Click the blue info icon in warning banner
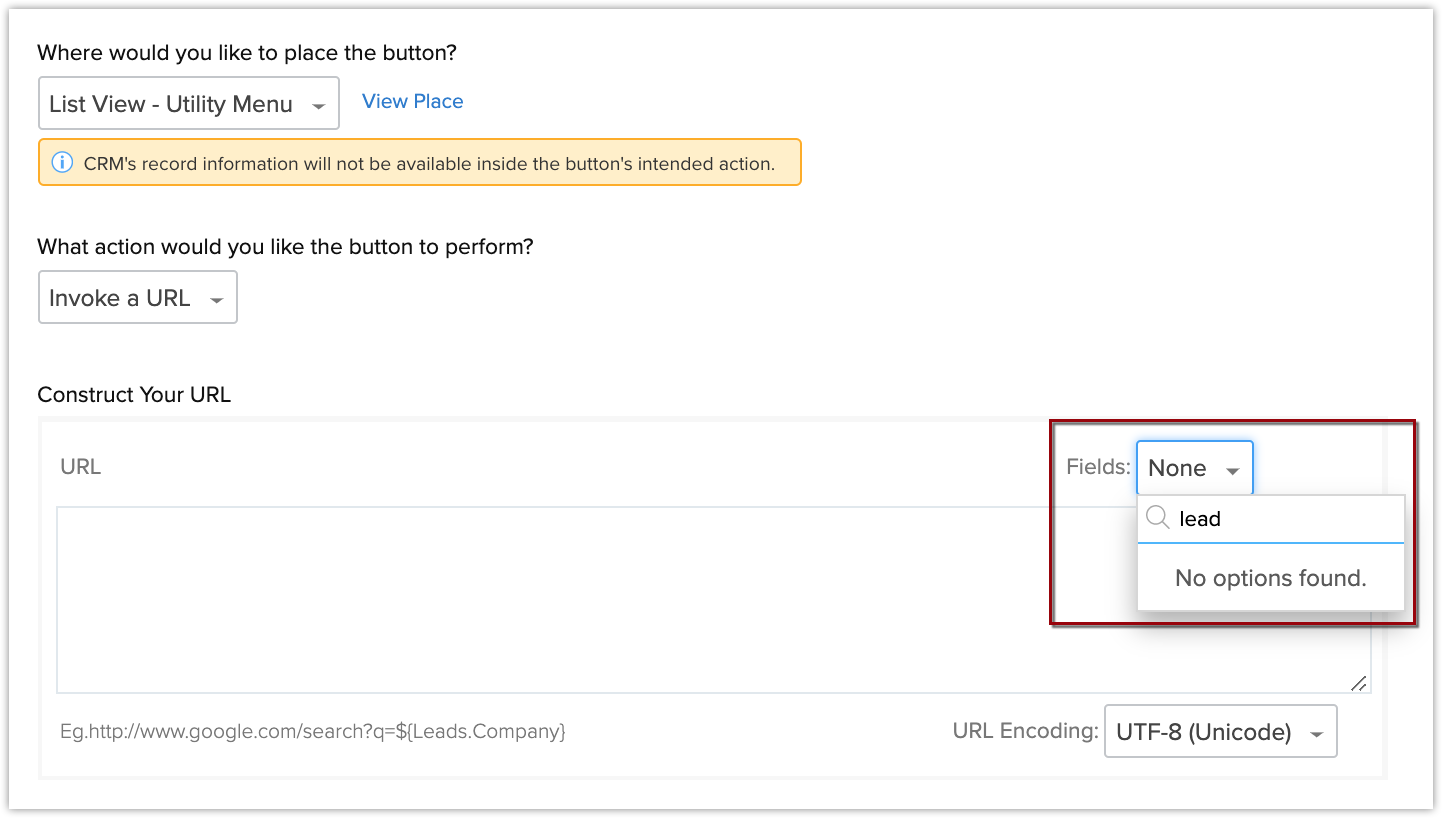Image resolution: width=1442 pixels, height=818 pixels. 62,163
